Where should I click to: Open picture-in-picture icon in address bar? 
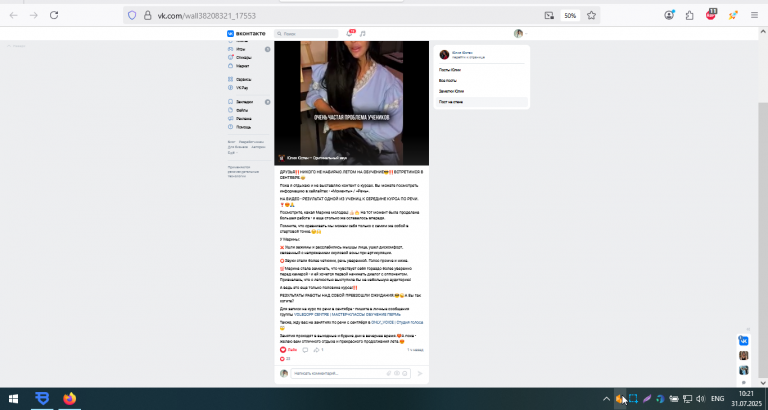549,15
